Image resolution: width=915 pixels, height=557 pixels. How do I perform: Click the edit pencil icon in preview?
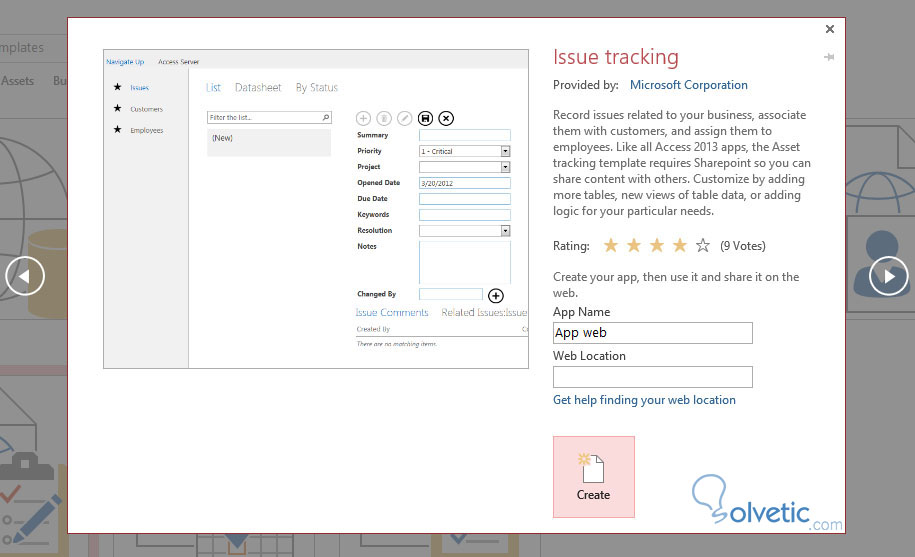click(x=404, y=118)
